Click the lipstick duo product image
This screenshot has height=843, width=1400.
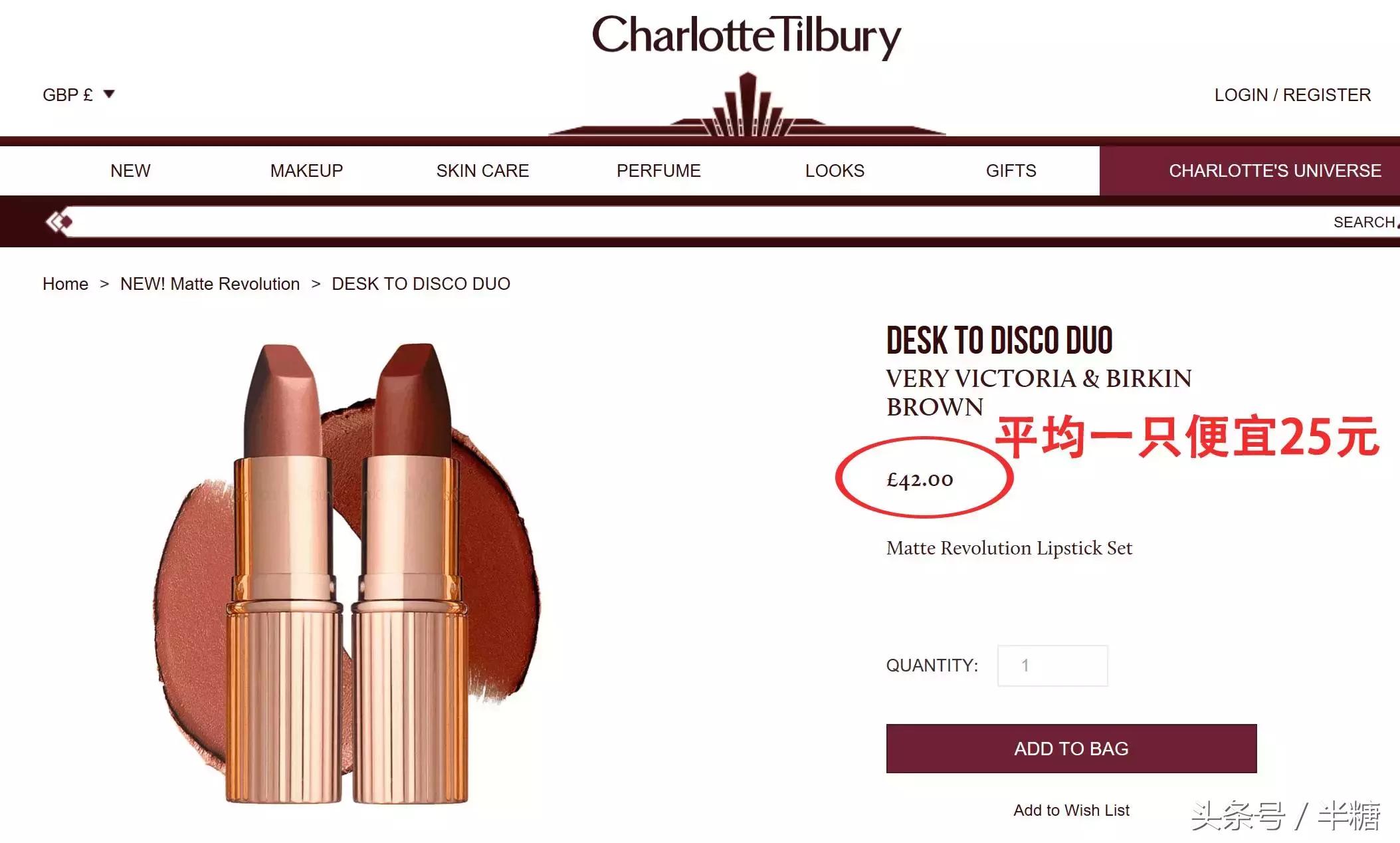coord(347,573)
